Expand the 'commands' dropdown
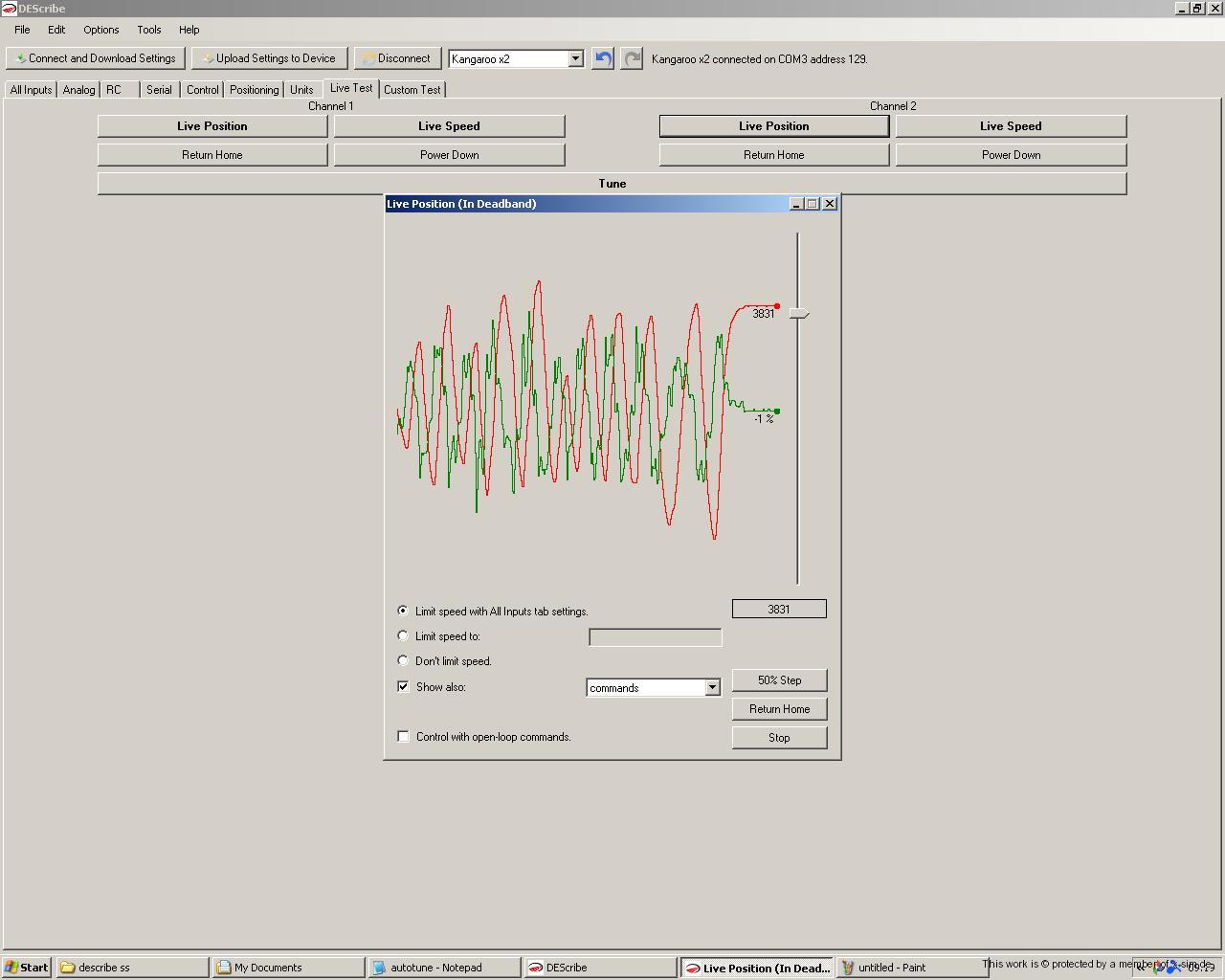This screenshot has width=1225, height=980. click(x=712, y=687)
